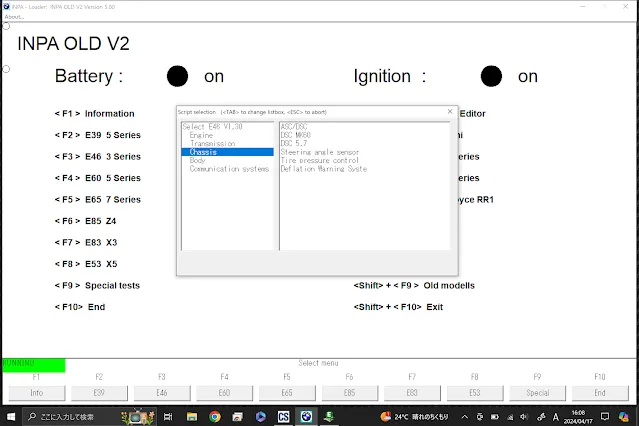Click Shift+F10 Exit entry
Viewport: 639px width, 426px height.
398,307
